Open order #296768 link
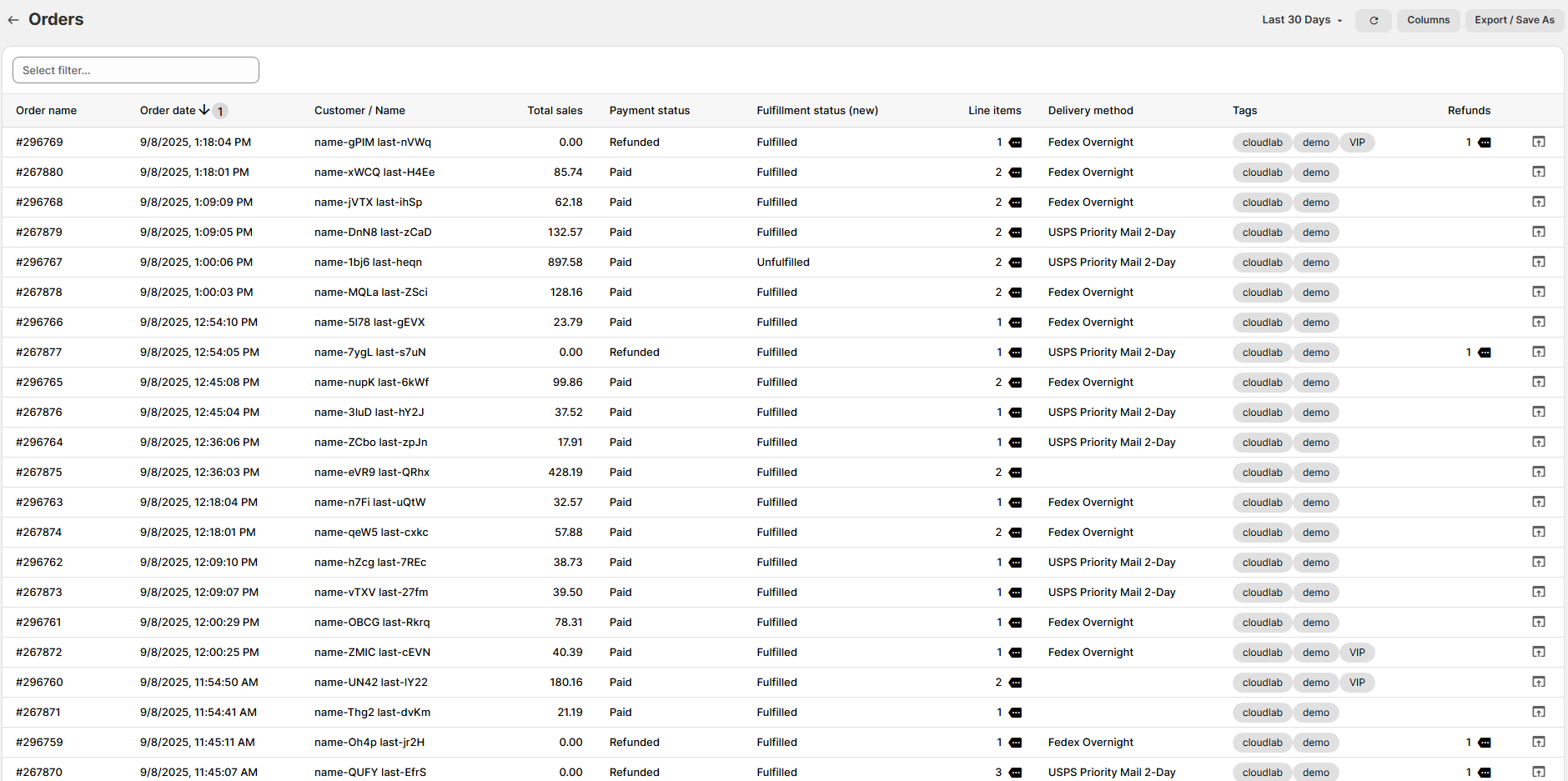The height and width of the screenshot is (781, 1568). 39,203
